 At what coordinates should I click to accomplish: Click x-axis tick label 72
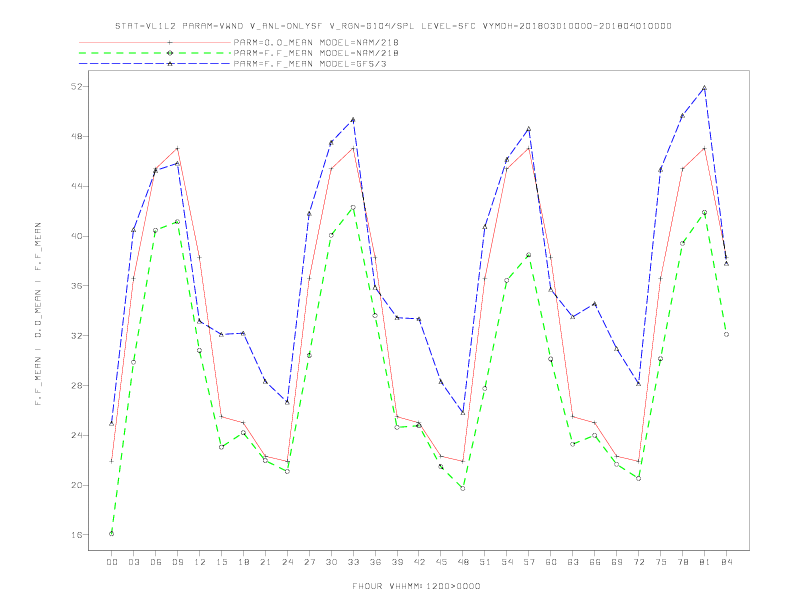[x=638, y=562]
